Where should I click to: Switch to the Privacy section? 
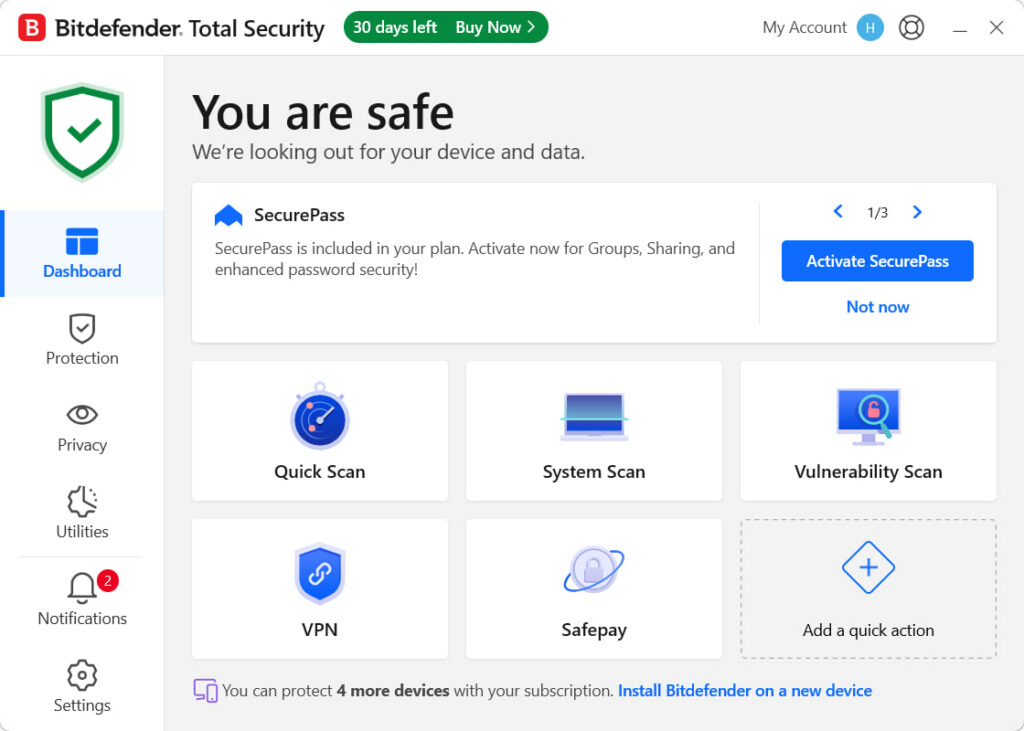[82, 427]
